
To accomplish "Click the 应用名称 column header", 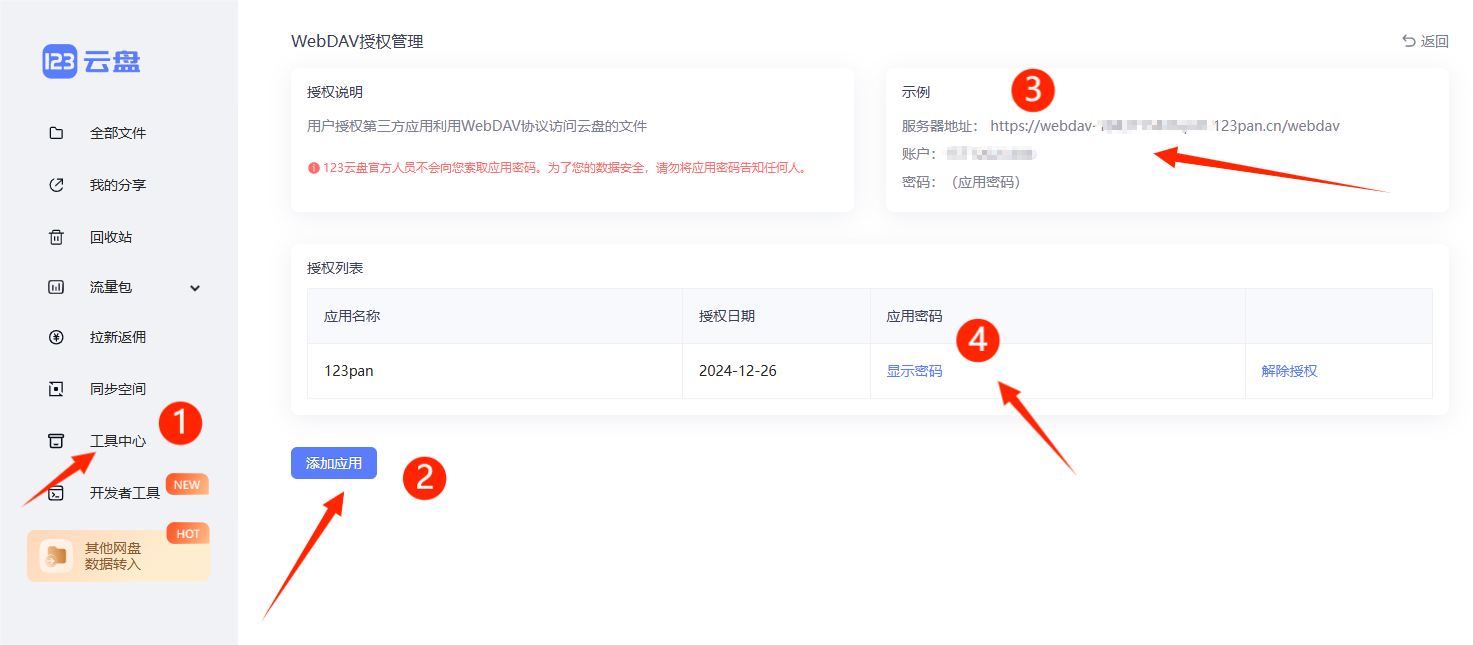I will click(352, 316).
